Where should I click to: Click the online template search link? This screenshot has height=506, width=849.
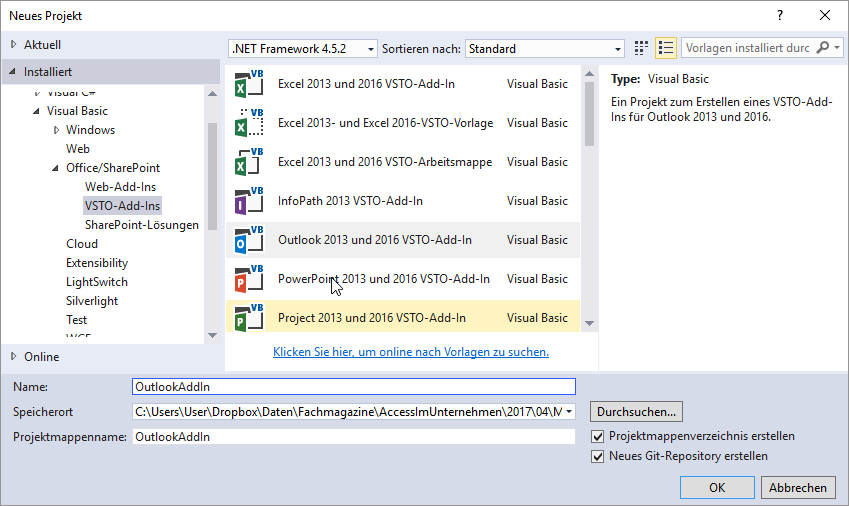point(411,352)
